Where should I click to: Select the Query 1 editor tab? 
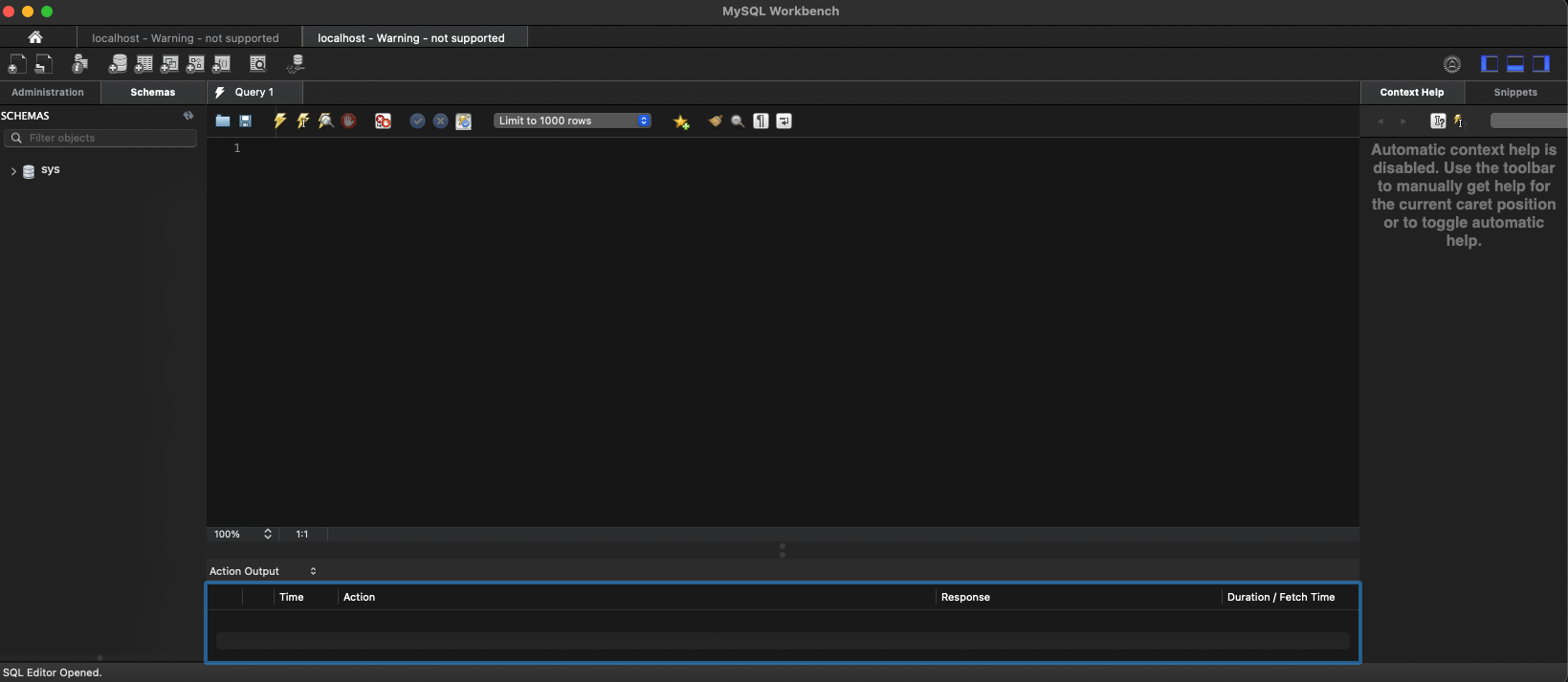pos(254,93)
